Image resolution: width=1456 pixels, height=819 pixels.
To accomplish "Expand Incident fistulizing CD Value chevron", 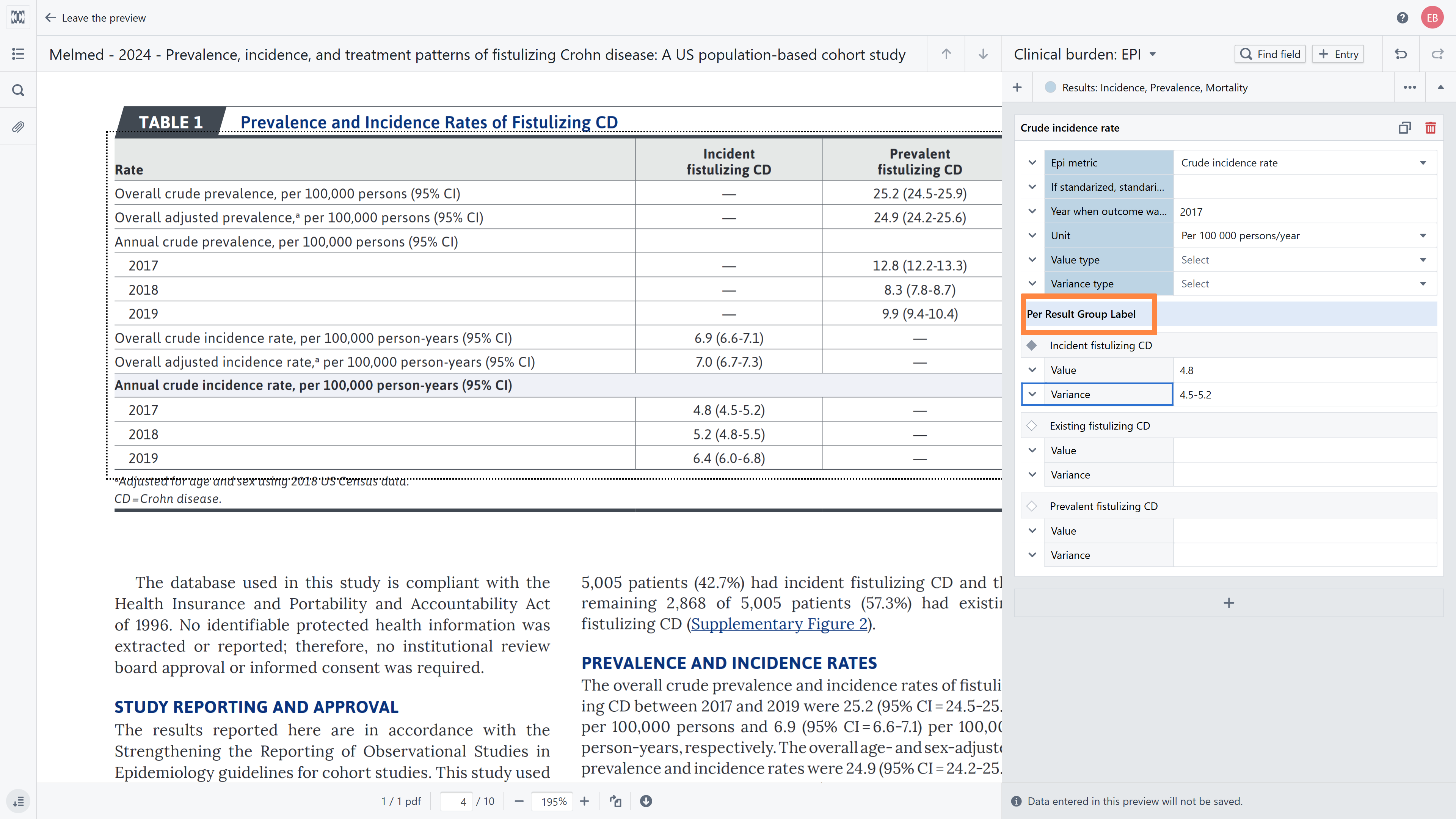I will coord(1032,370).
